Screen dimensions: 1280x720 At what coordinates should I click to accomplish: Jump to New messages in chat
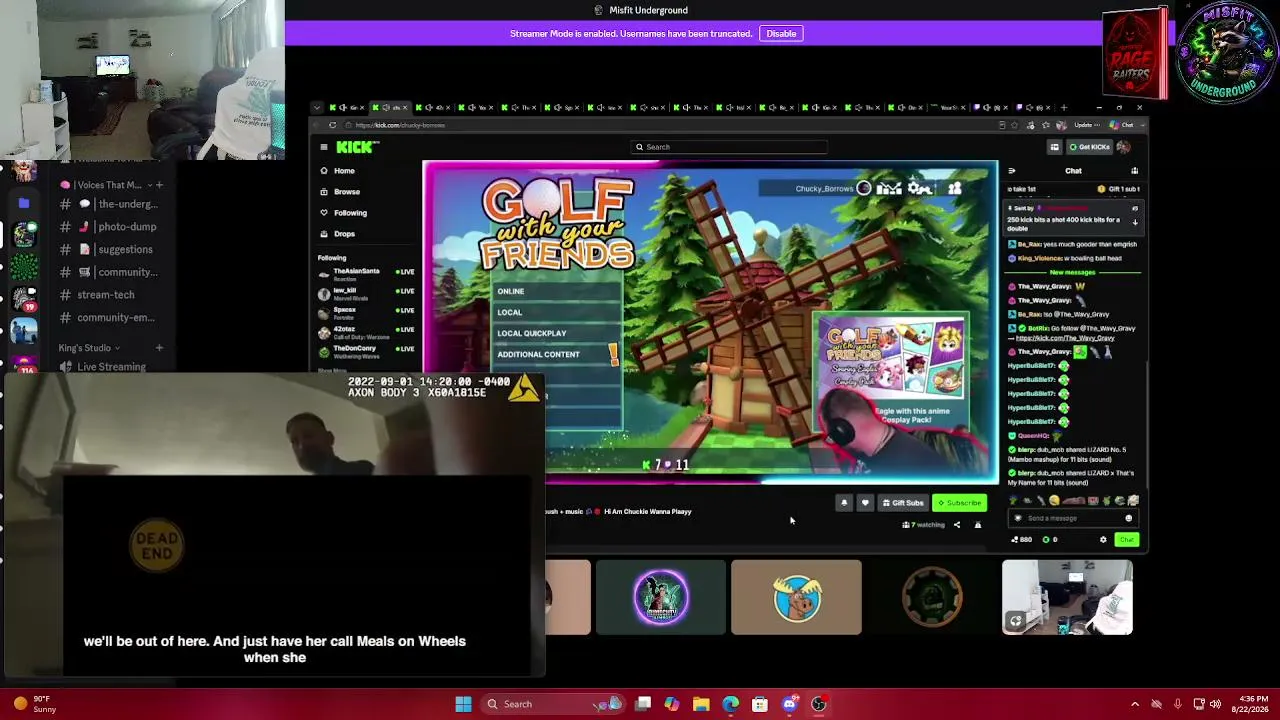(x=1072, y=272)
